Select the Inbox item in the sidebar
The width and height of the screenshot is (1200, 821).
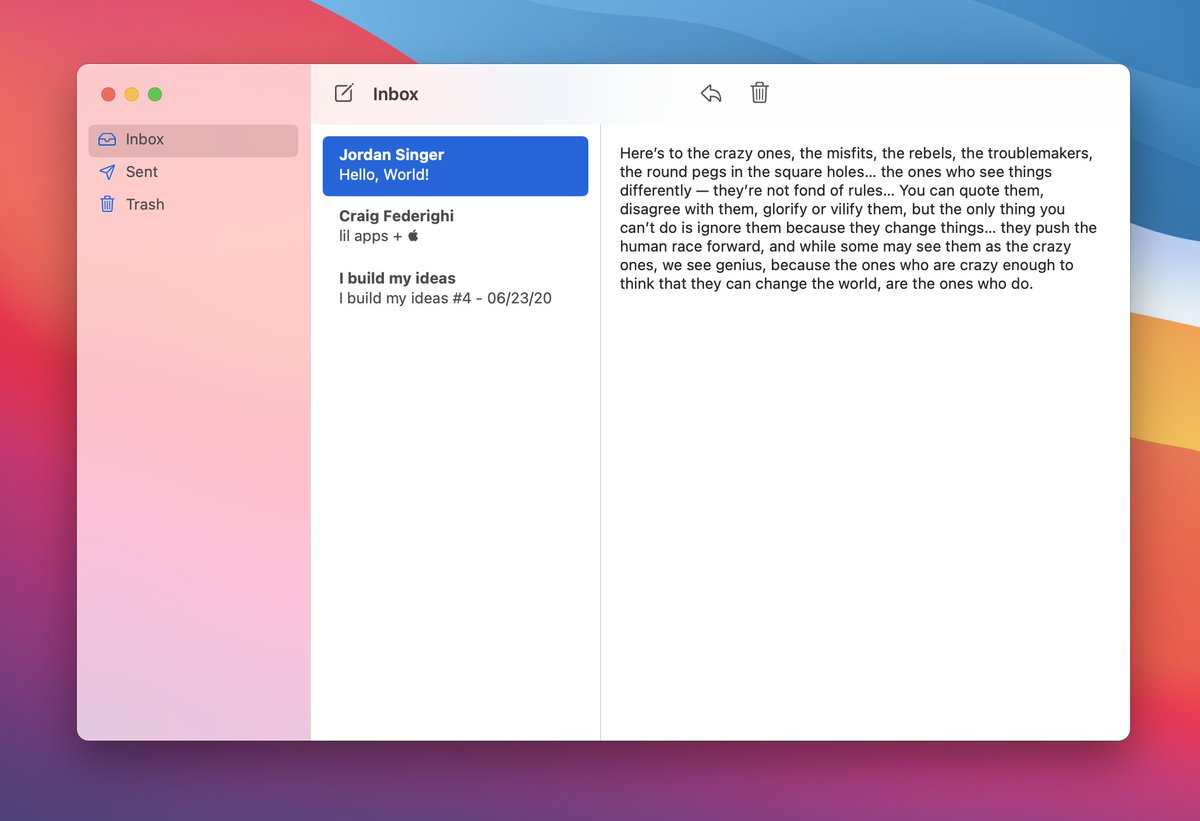[146, 140]
